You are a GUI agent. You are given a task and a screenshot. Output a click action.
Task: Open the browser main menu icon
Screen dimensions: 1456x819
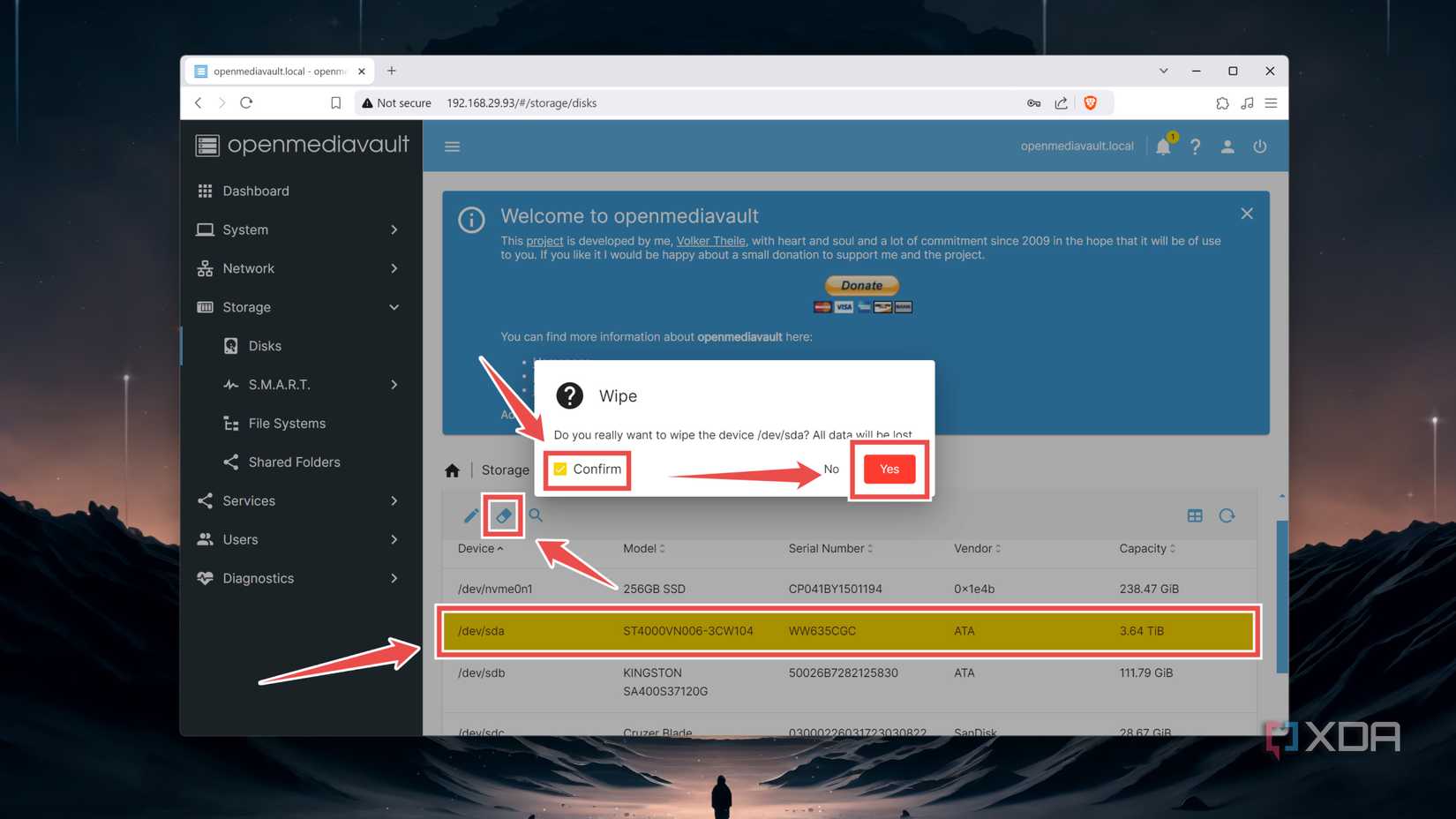pyautogui.click(x=1271, y=103)
